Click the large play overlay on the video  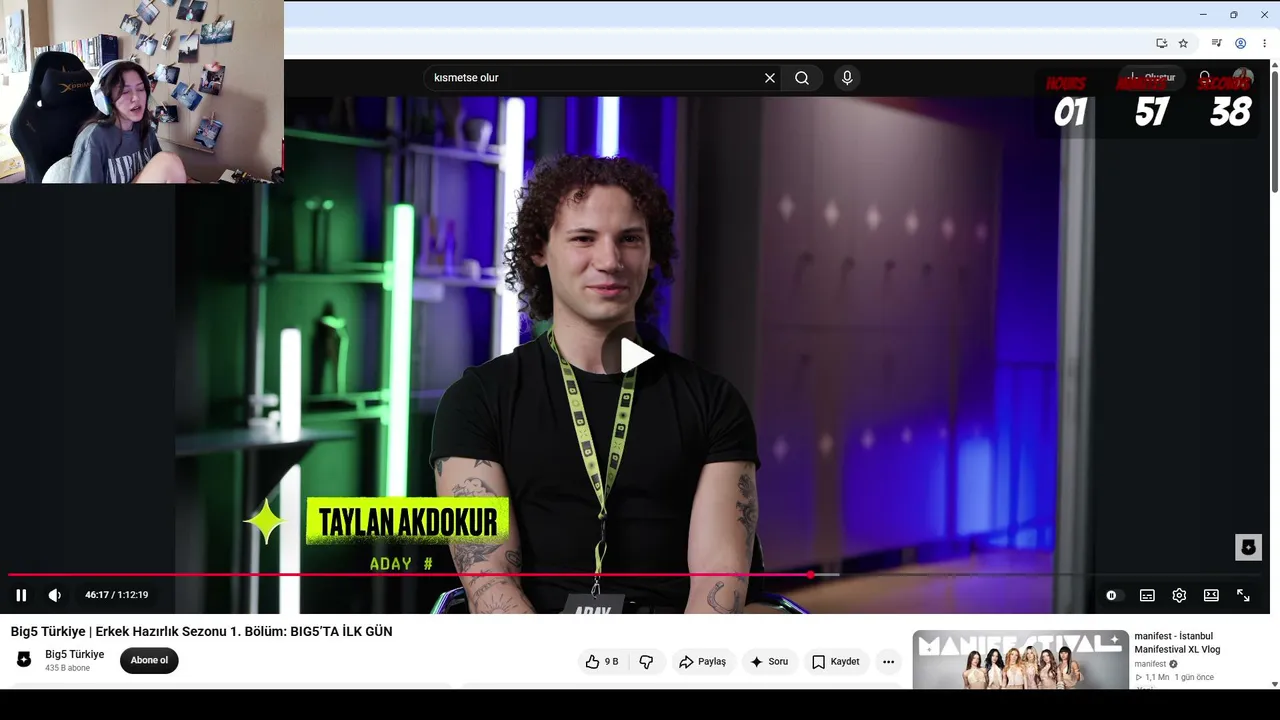[x=636, y=355]
